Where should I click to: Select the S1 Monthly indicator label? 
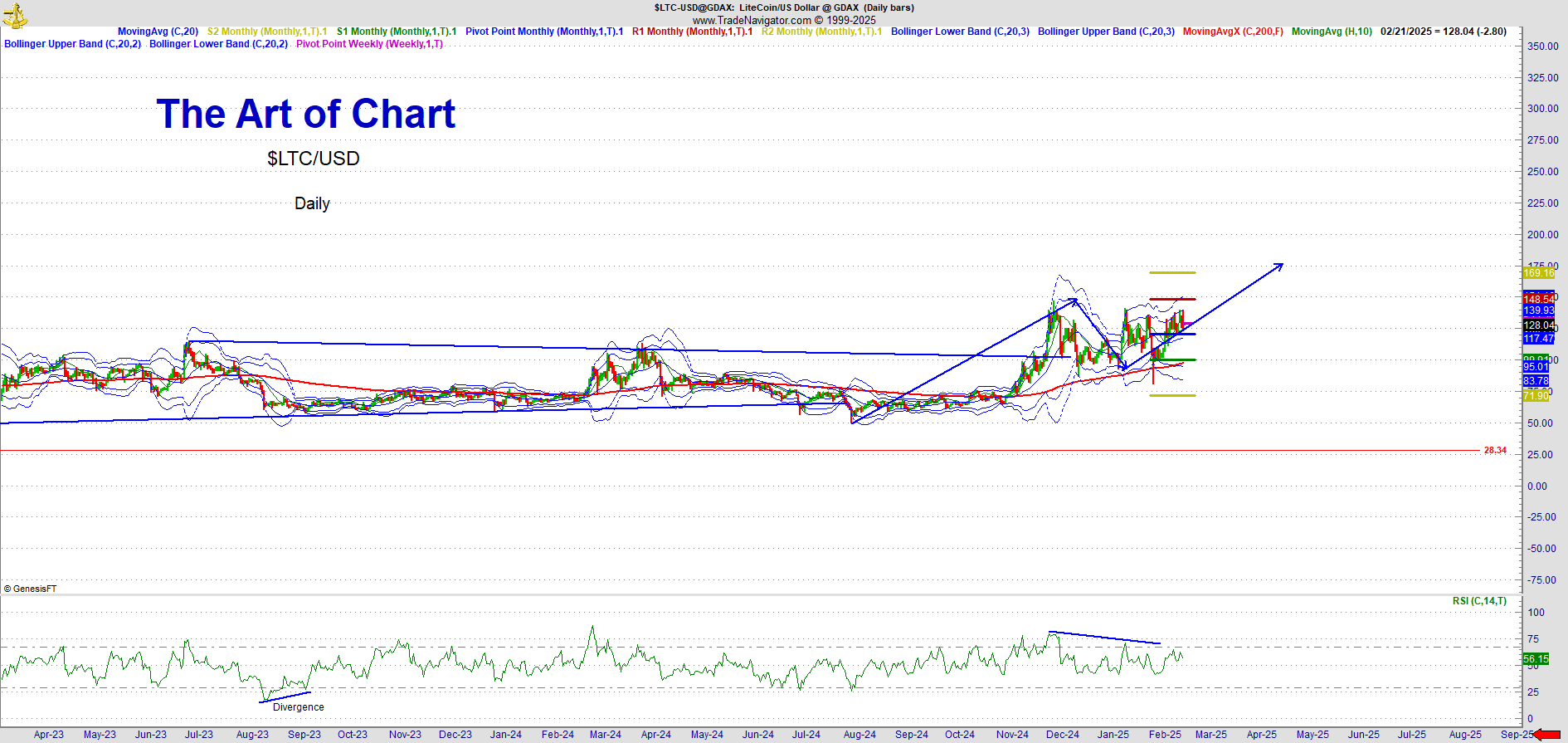(x=396, y=32)
